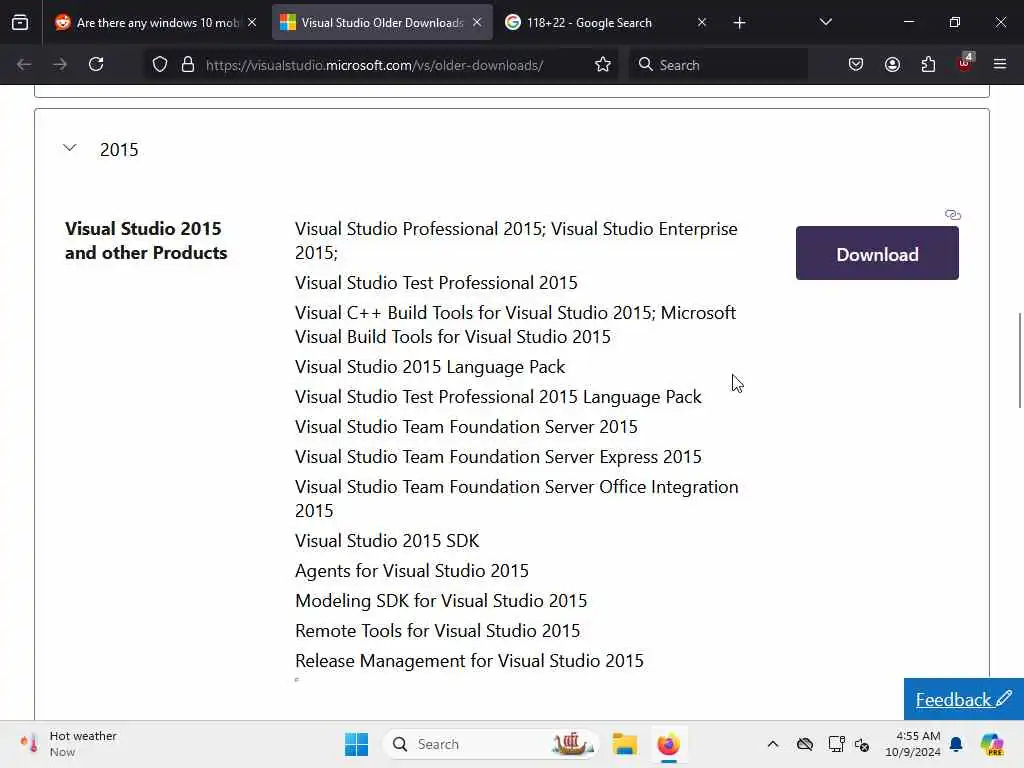The width and height of the screenshot is (1024, 768).
Task: Click the URL address bar
Action: 374,65
